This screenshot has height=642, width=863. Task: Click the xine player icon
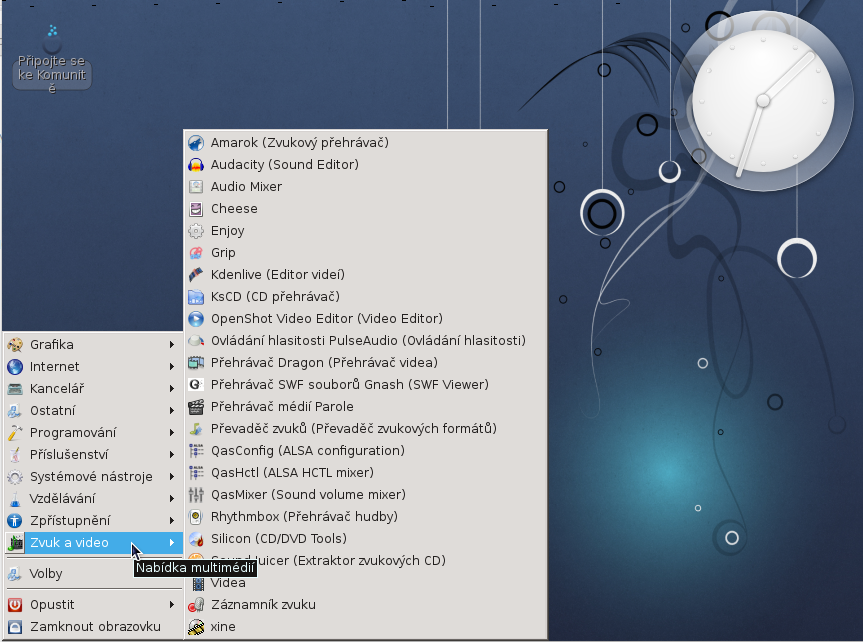point(196,627)
